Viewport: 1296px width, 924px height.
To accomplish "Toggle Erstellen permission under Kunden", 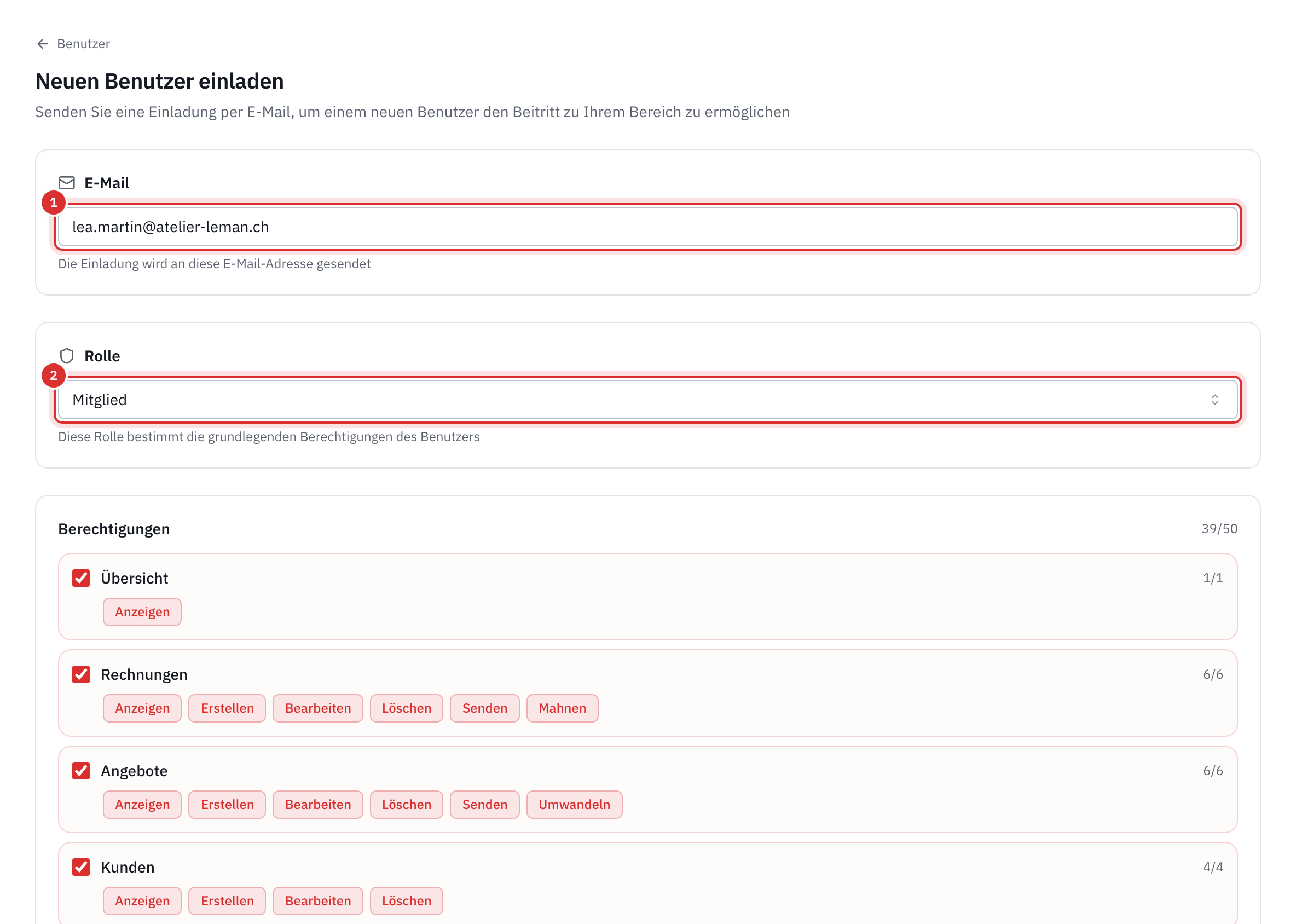I will pos(227,900).
